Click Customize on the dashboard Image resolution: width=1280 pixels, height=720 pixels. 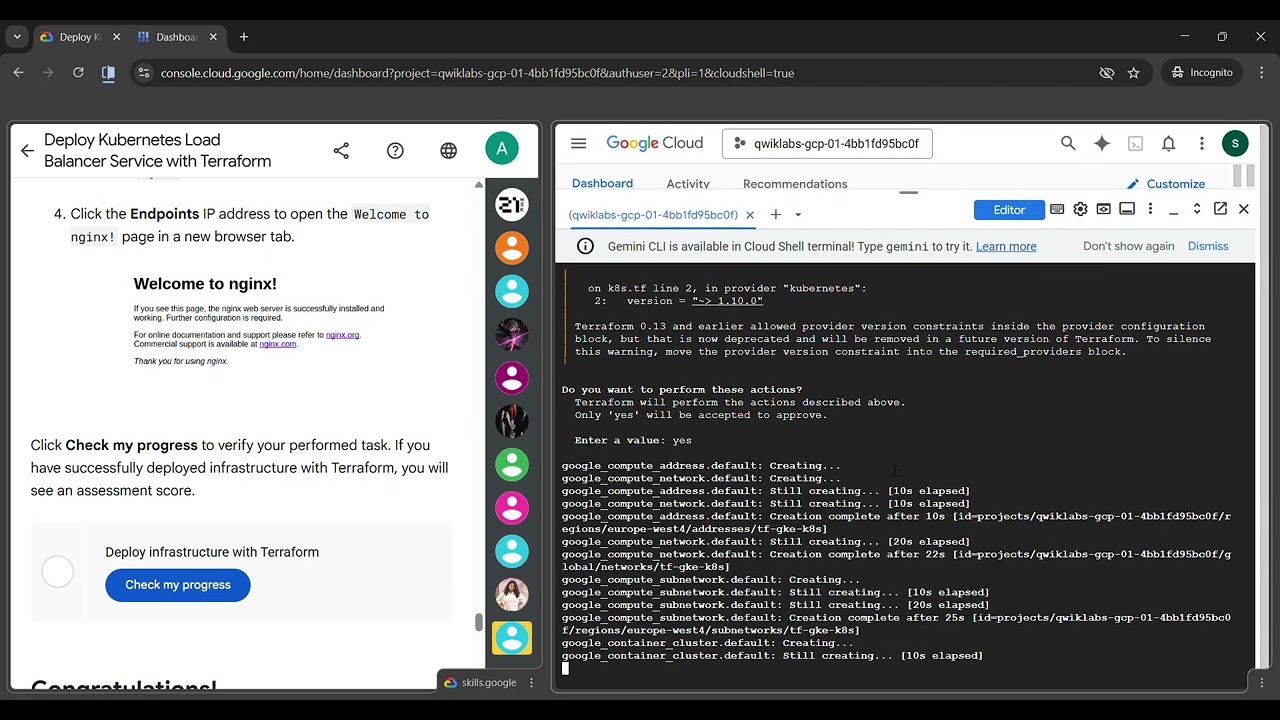coord(1166,184)
